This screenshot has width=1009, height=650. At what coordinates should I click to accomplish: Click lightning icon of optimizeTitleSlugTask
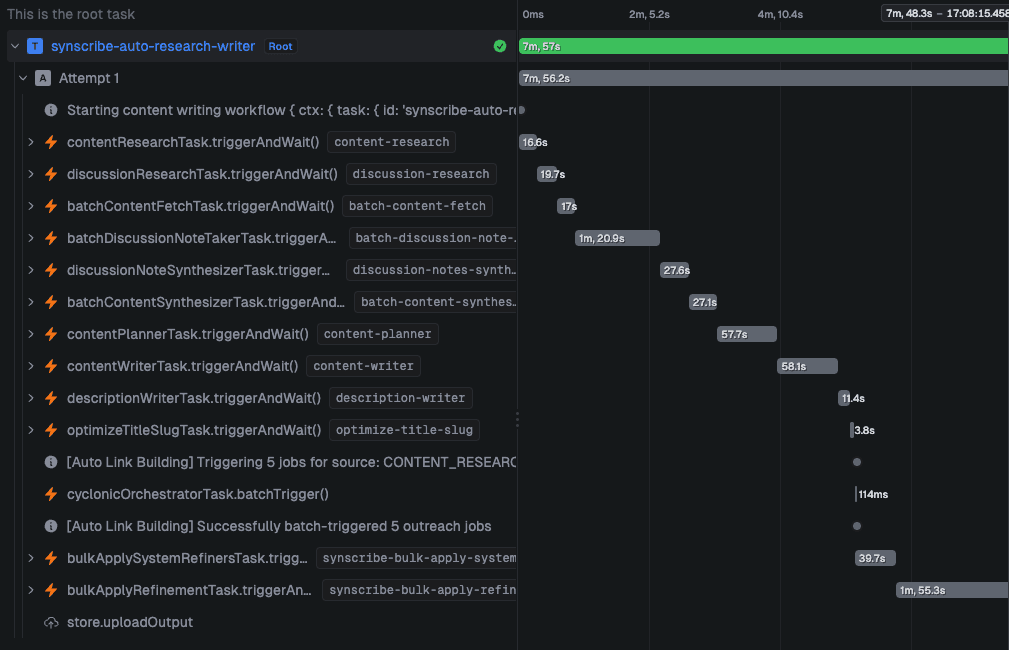(51, 430)
